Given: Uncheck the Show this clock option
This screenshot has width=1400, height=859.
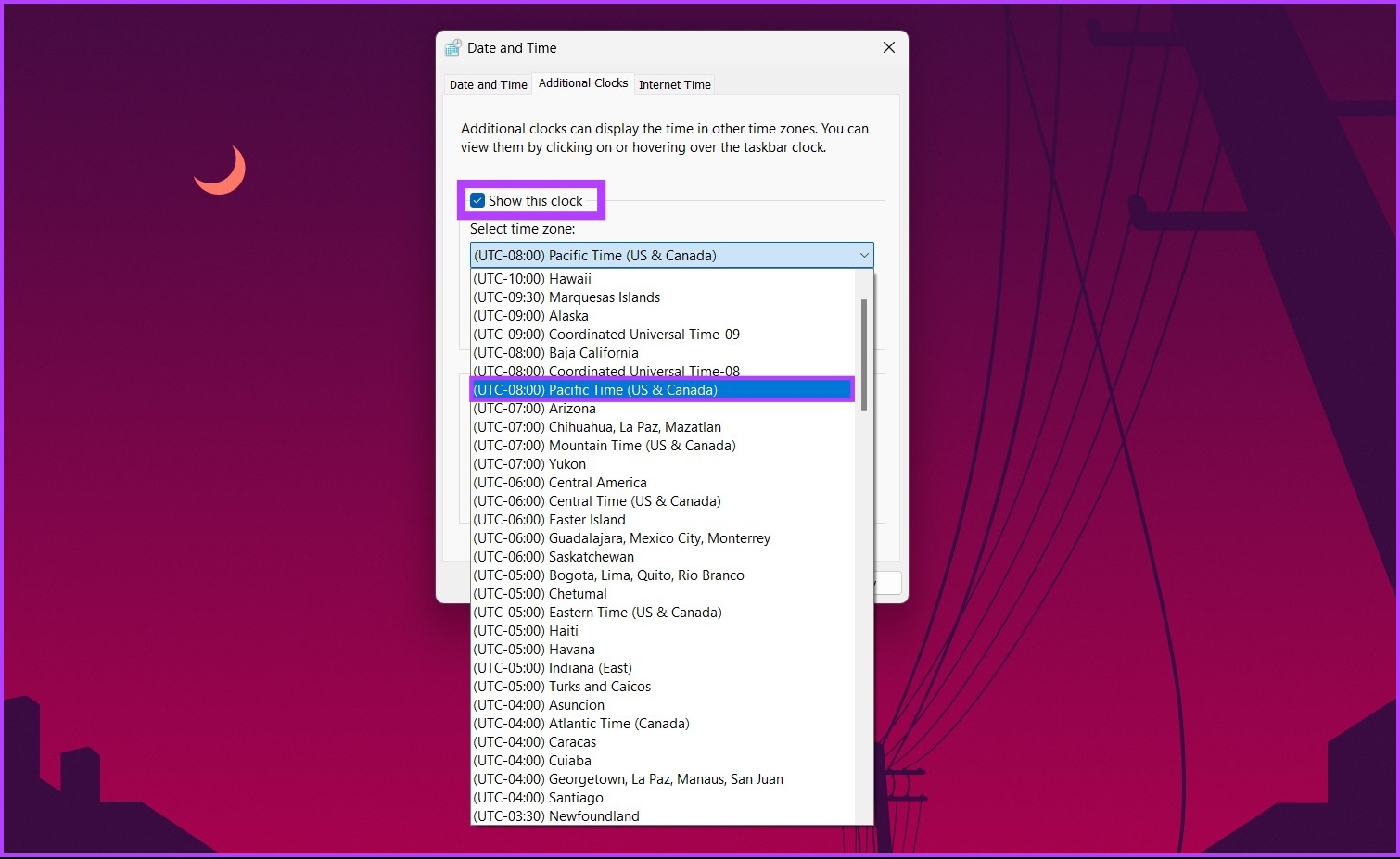Looking at the screenshot, I should point(477,200).
